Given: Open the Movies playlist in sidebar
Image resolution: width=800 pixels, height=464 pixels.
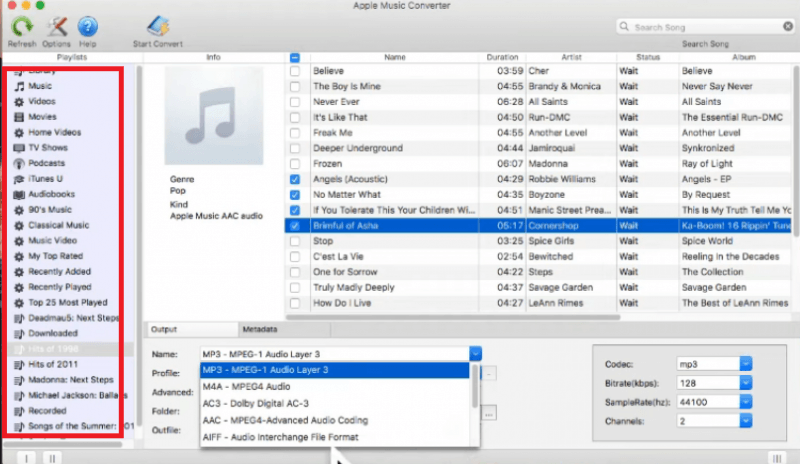Looking at the screenshot, I should coord(42,117).
